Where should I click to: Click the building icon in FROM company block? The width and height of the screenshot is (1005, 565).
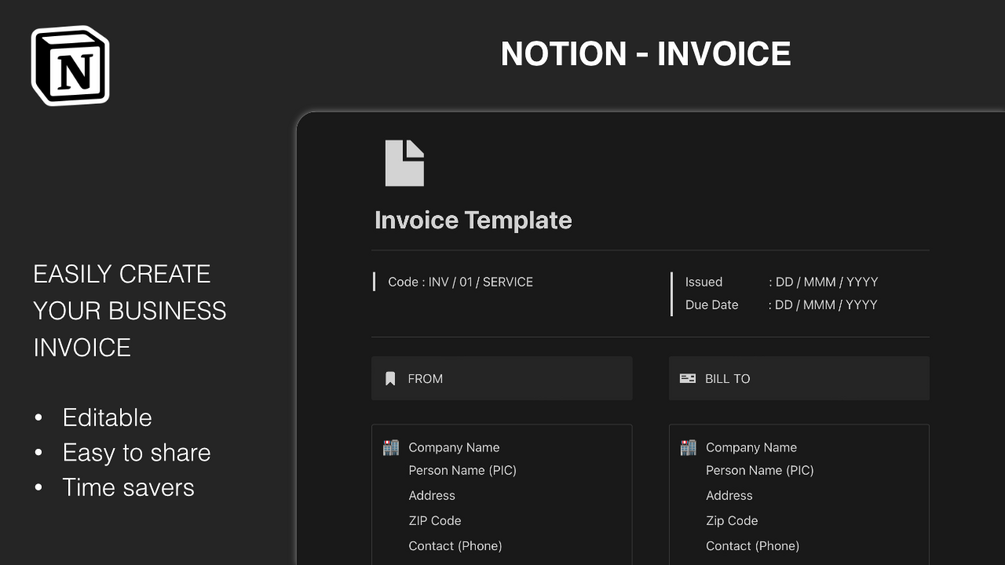coord(391,447)
